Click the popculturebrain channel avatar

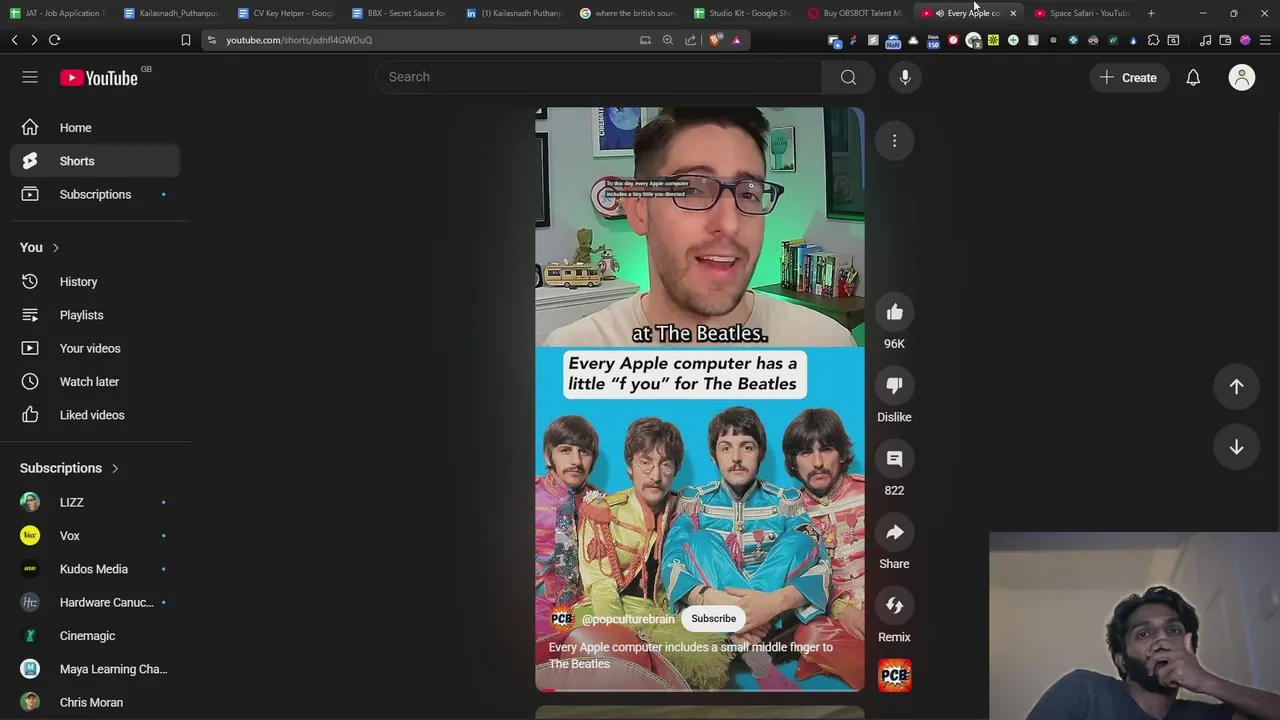tap(562, 619)
